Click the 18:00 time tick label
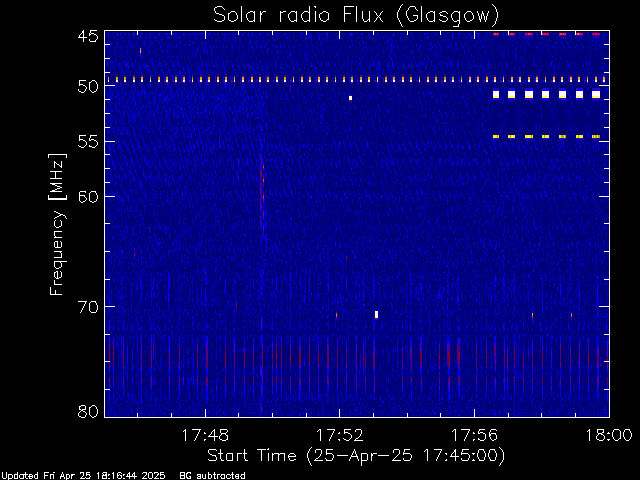The height and width of the screenshot is (480, 640). point(609,435)
